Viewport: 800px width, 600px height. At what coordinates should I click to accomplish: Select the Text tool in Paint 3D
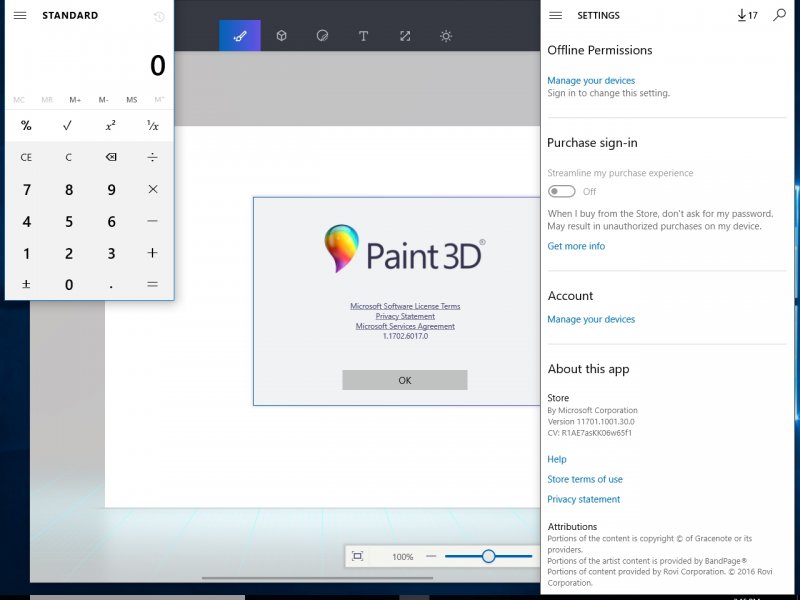point(363,36)
